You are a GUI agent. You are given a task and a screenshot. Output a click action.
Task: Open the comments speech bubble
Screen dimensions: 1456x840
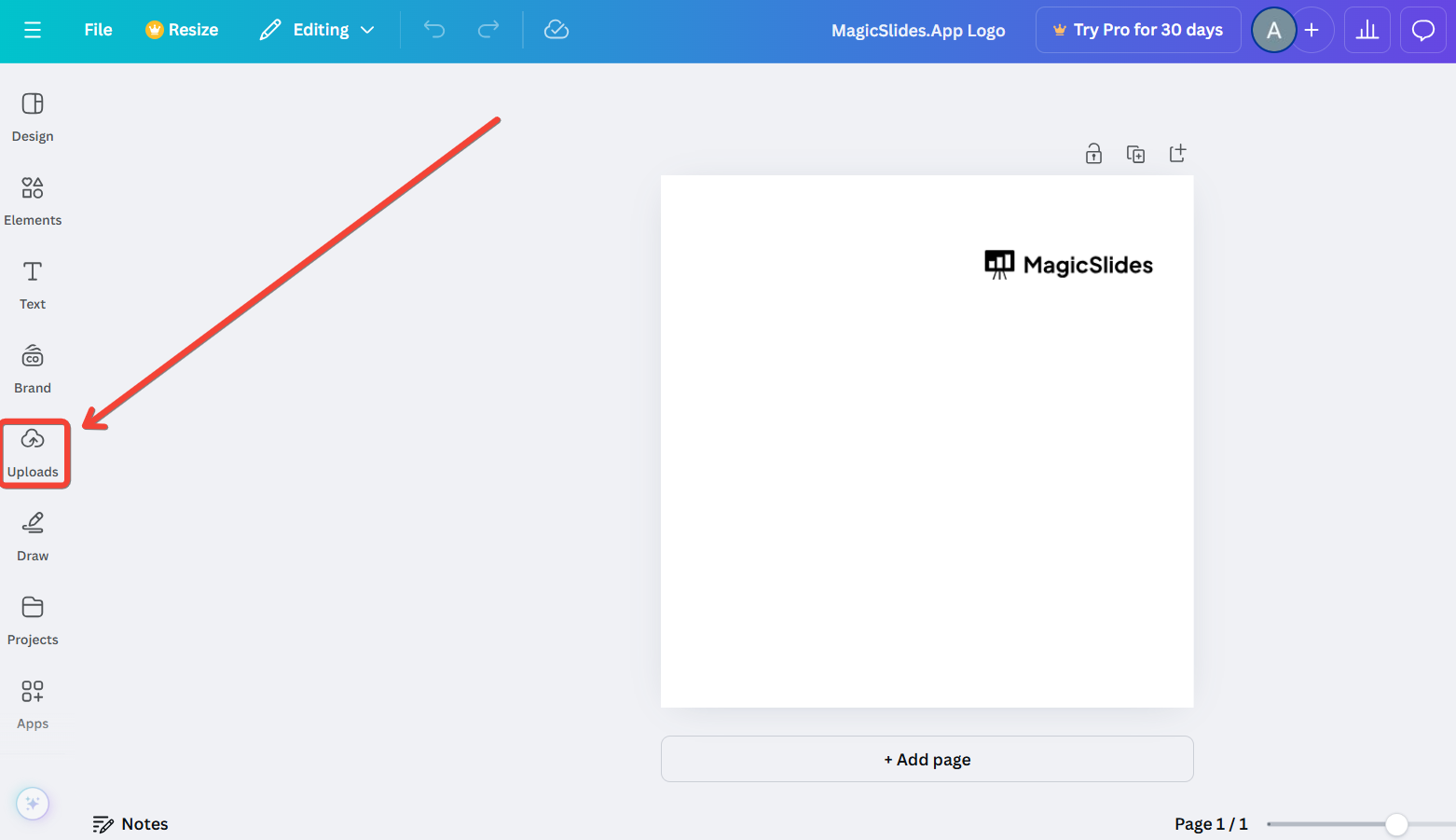pyautogui.click(x=1423, y=30)
